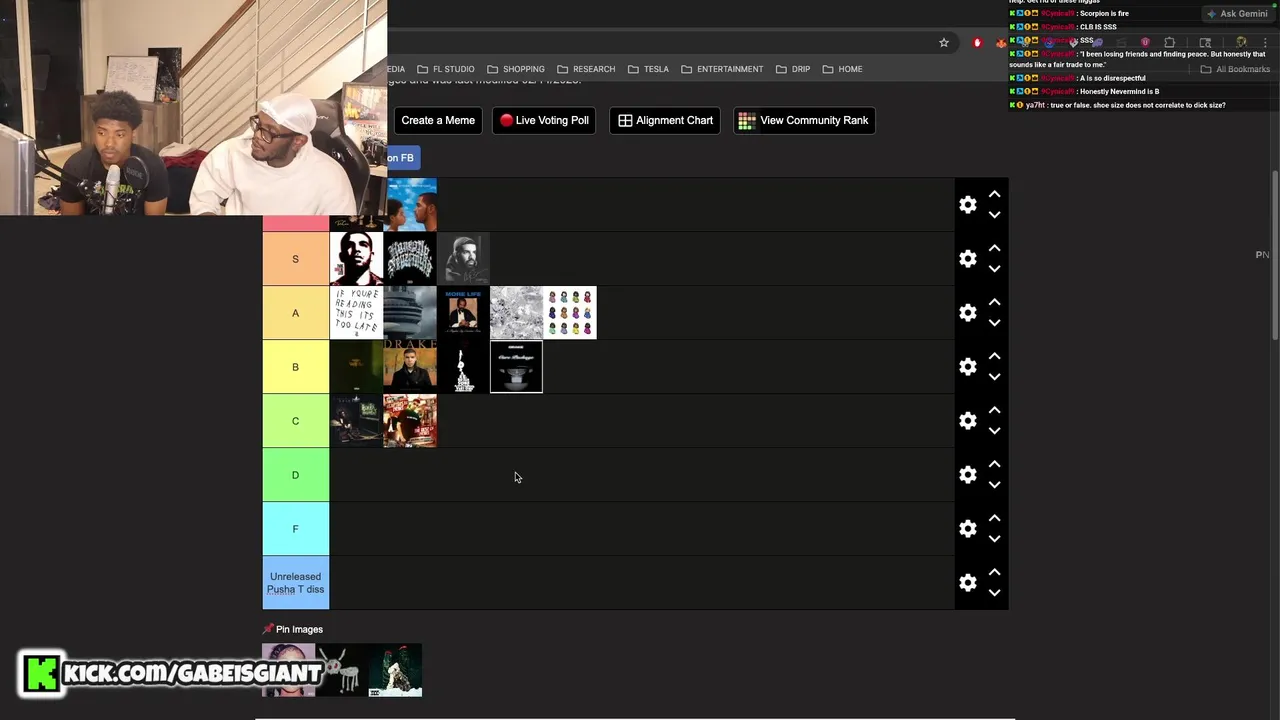This screenshot has height=720, width=1280.
Task: Open settings gear for the pink tier row
Action: point(968,205)
